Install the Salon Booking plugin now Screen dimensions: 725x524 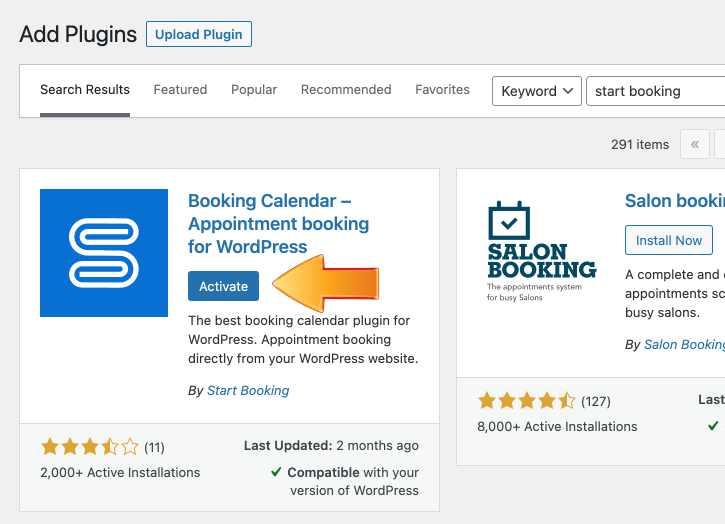[669, 240]
